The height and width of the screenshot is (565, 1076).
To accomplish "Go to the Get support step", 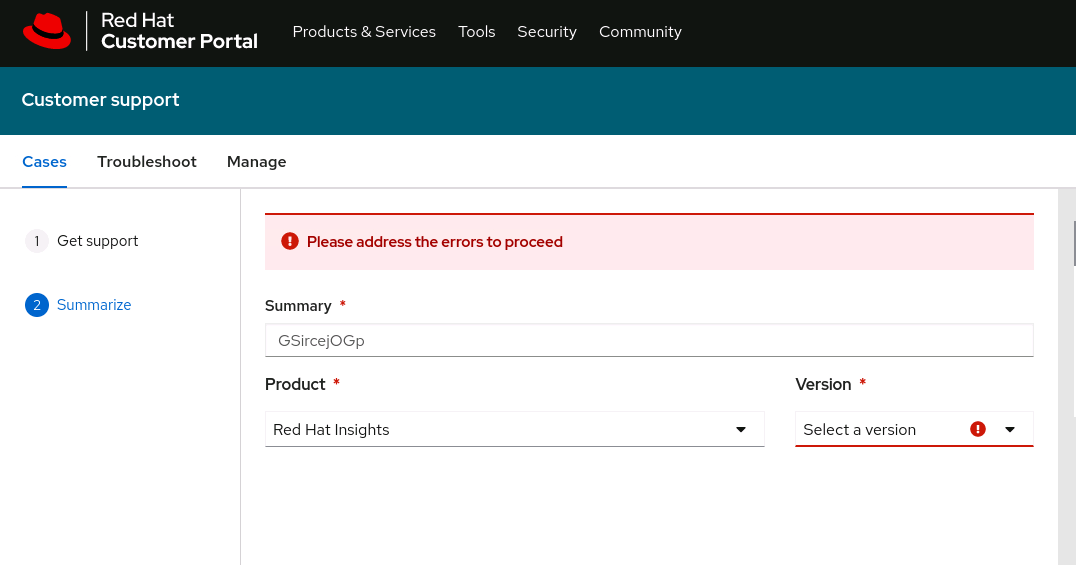I will pos(98,241).
